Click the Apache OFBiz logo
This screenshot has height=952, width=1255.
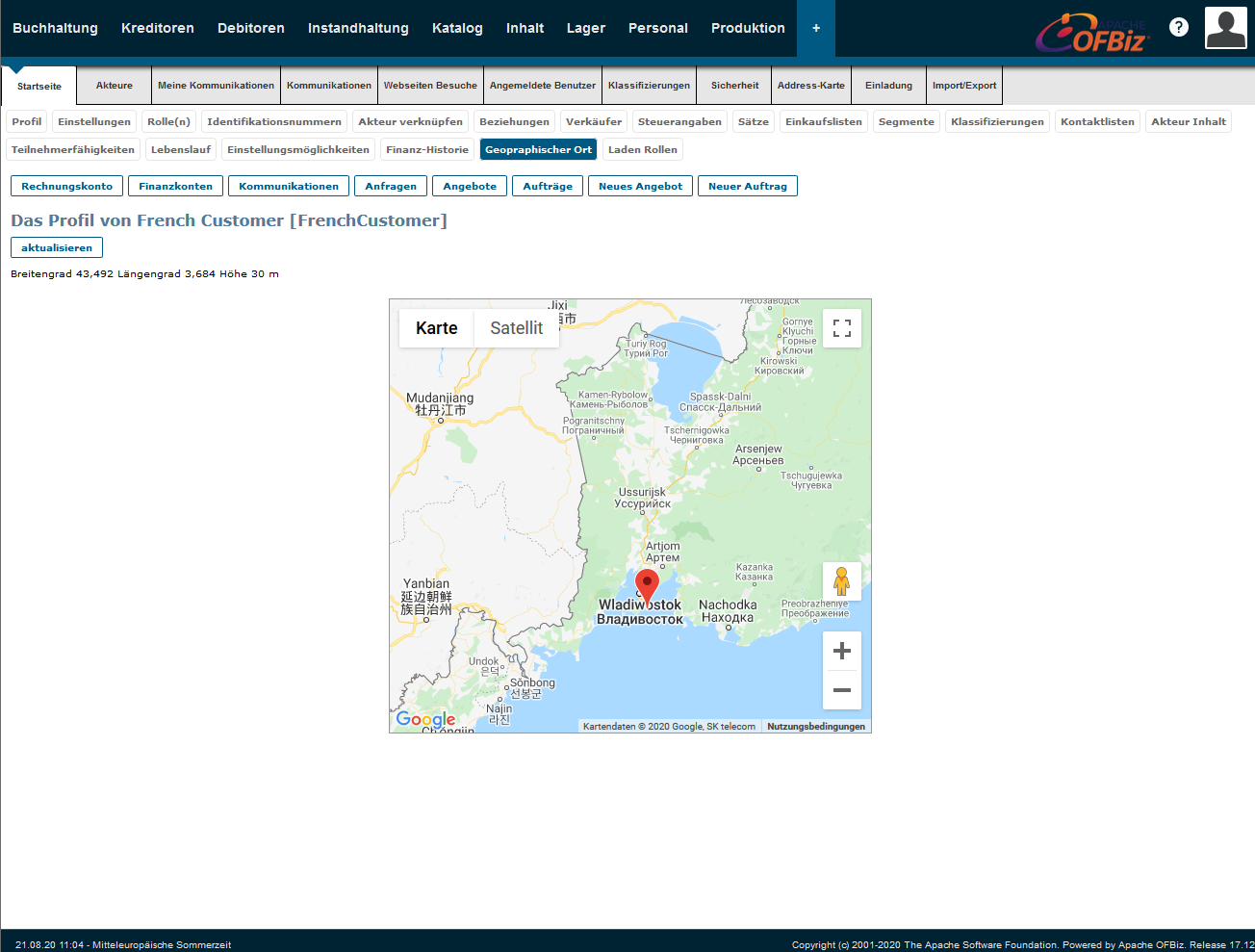pyautogui.click(x=1092, y=32)
